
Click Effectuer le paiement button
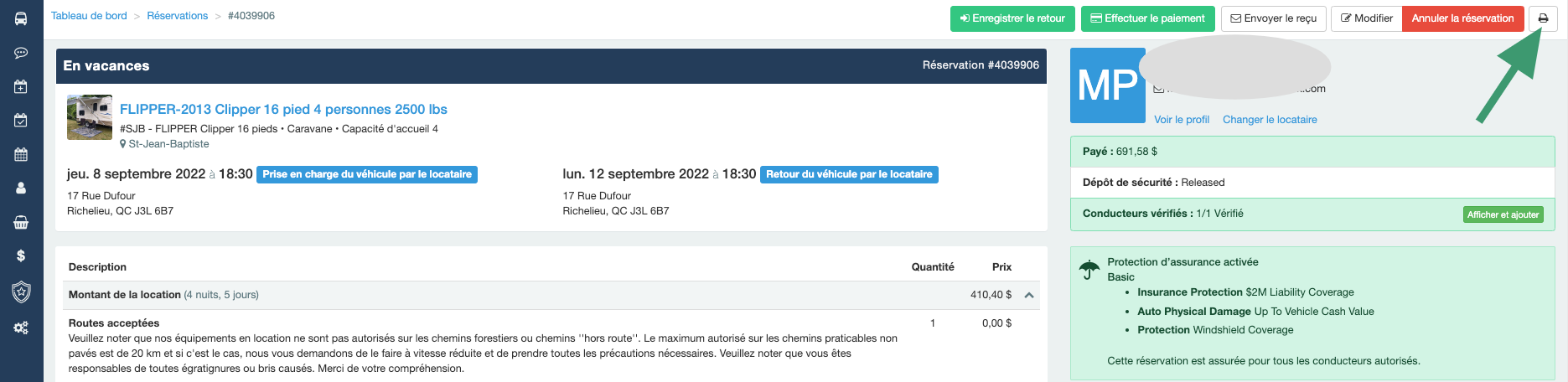click(1147, 18)
